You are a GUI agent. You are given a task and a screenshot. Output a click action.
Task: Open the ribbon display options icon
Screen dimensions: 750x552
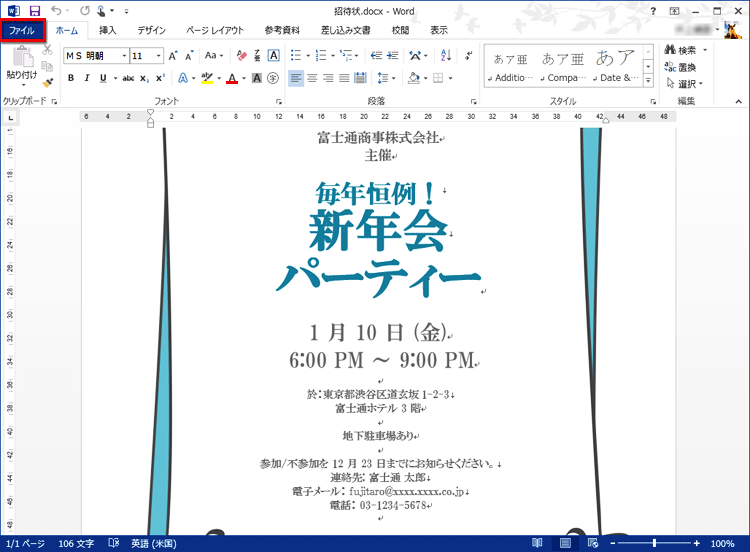[674, 11]
